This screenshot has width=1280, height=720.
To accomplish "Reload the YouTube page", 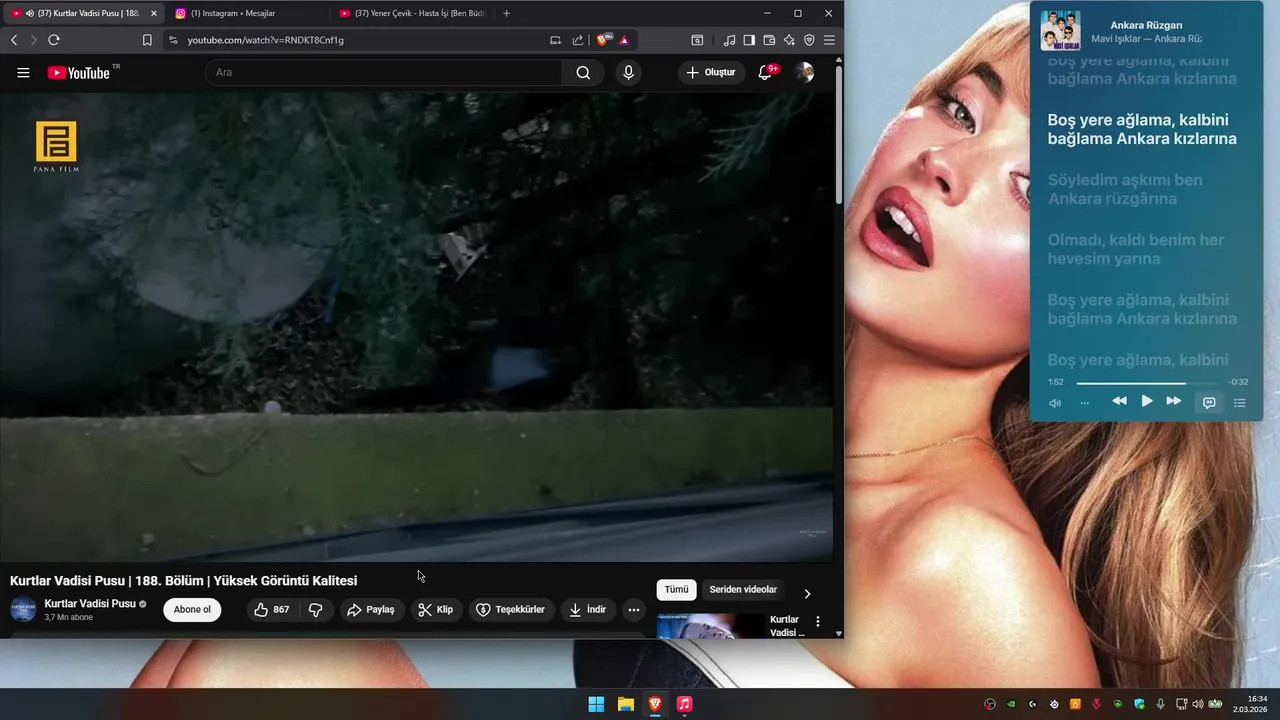I will pos(54,40).
